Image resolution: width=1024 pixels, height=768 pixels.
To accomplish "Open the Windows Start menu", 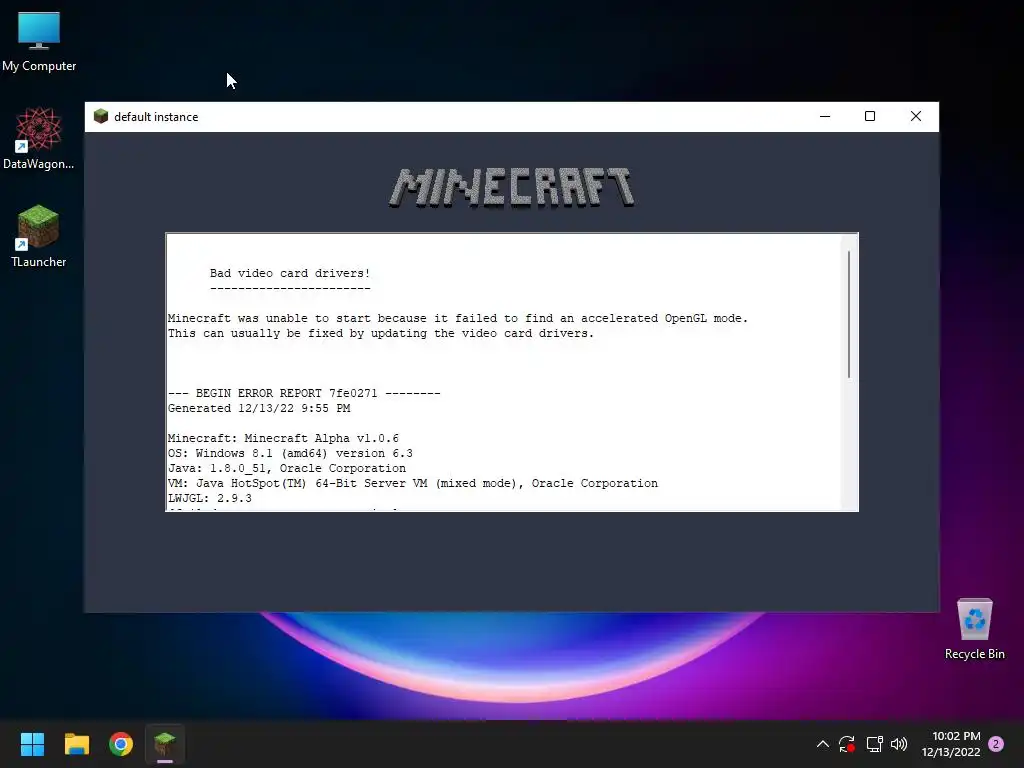I will pyautogui.click(x=32, y=744).
